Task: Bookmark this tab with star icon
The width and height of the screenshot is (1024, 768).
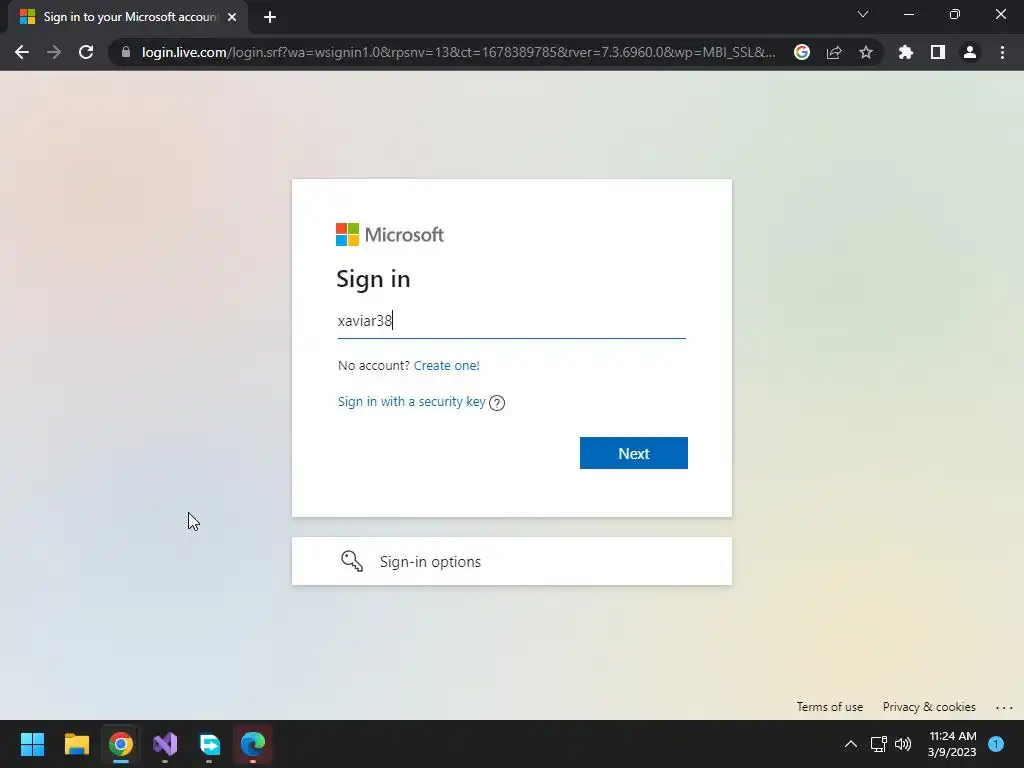Action: pos(866,52)
